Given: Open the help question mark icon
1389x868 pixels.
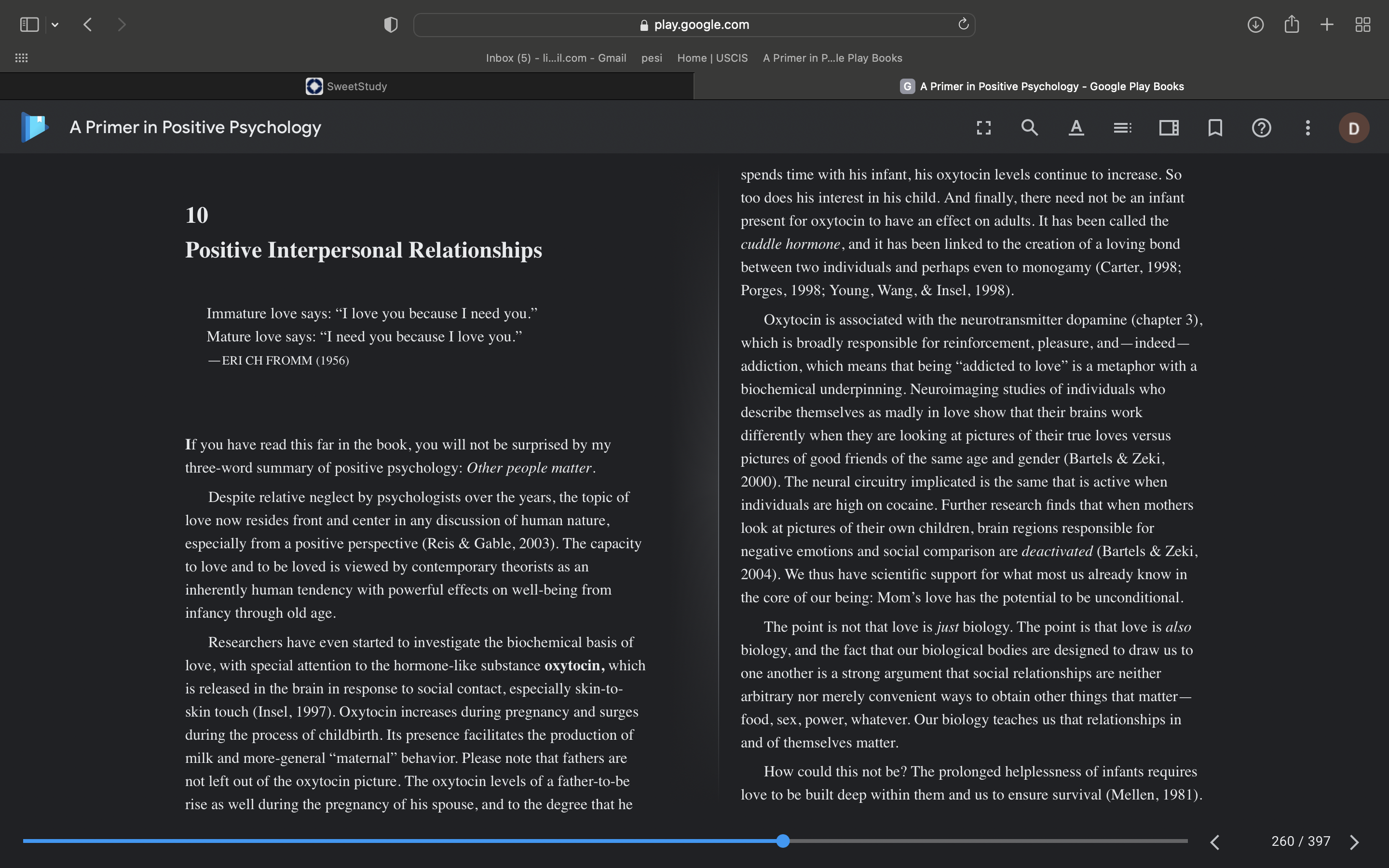Looking at the screenshot, I should pyautogui.click(x=1262, y=127).
